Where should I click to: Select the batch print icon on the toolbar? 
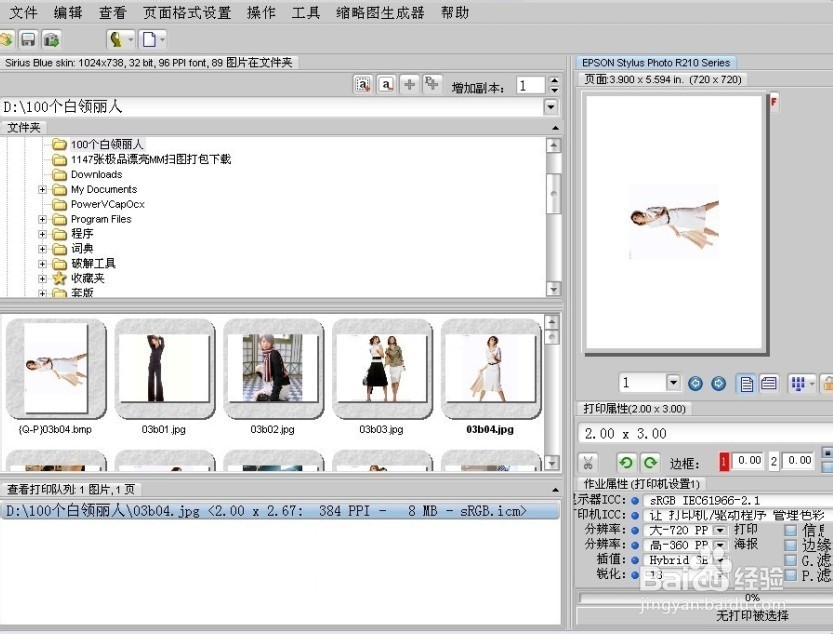click(x=51, y=38)
